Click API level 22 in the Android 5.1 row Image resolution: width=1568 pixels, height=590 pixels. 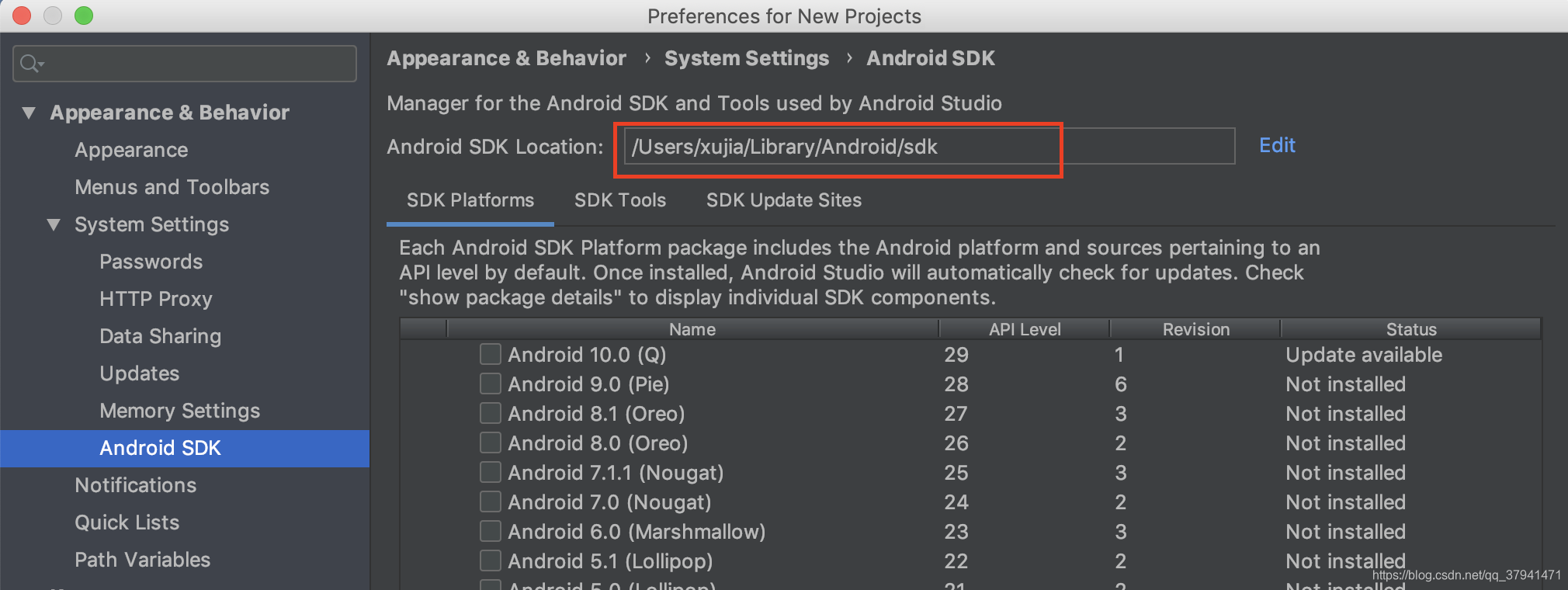956,561
